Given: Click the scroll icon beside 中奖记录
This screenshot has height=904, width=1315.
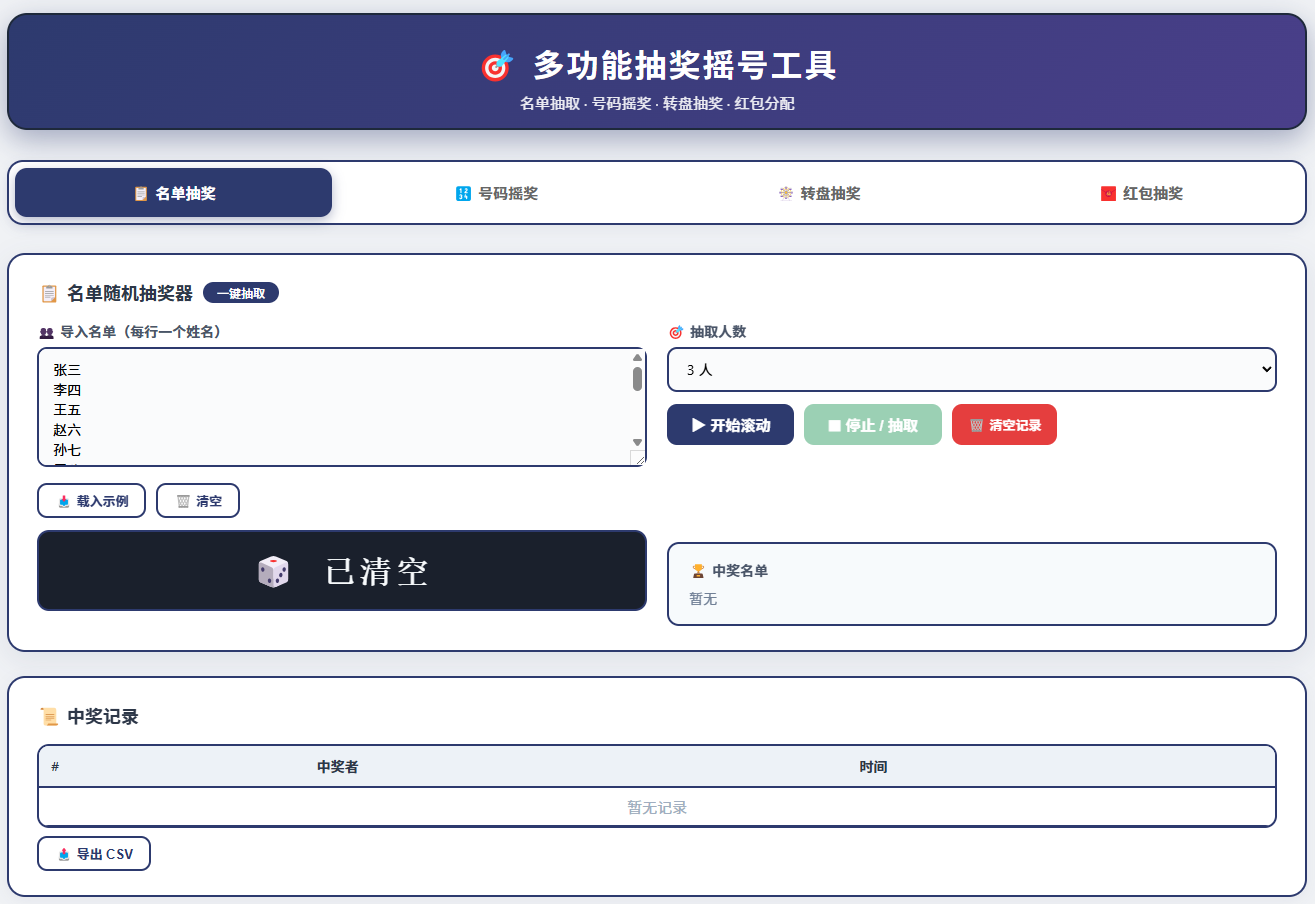Looking at the screenshot, I should [49, 717].
